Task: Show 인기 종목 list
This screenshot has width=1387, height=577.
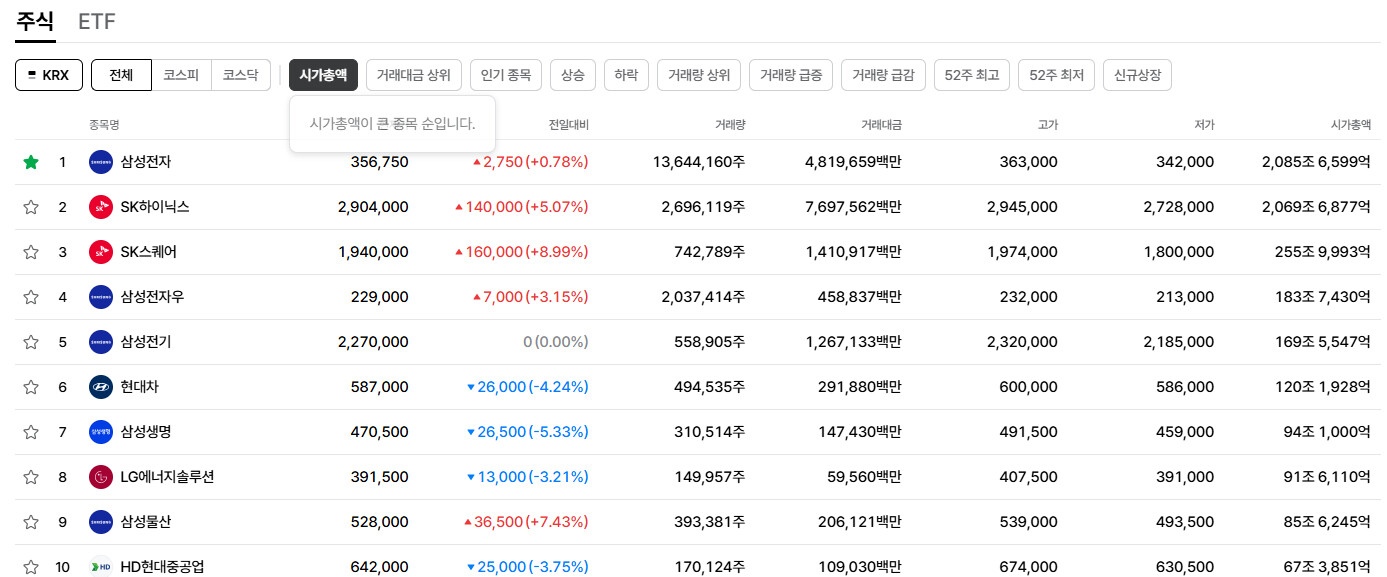Action: (x=506, y=75)
